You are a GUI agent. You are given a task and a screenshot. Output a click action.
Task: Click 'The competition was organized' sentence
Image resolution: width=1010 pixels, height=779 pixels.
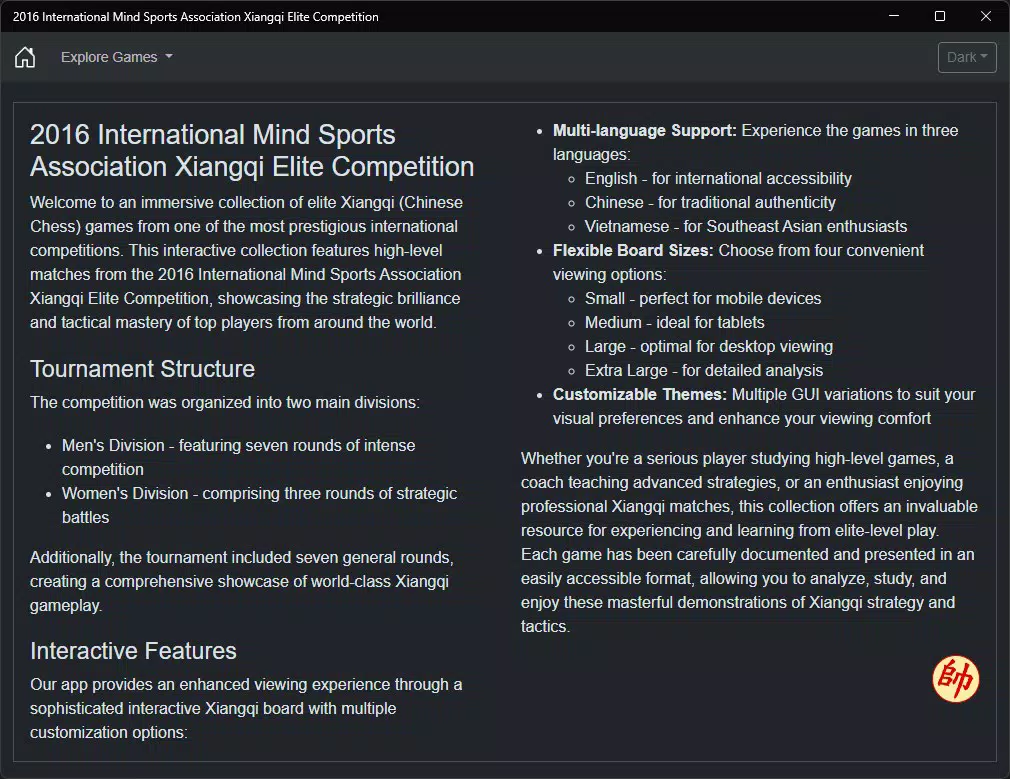pos(225,403)
